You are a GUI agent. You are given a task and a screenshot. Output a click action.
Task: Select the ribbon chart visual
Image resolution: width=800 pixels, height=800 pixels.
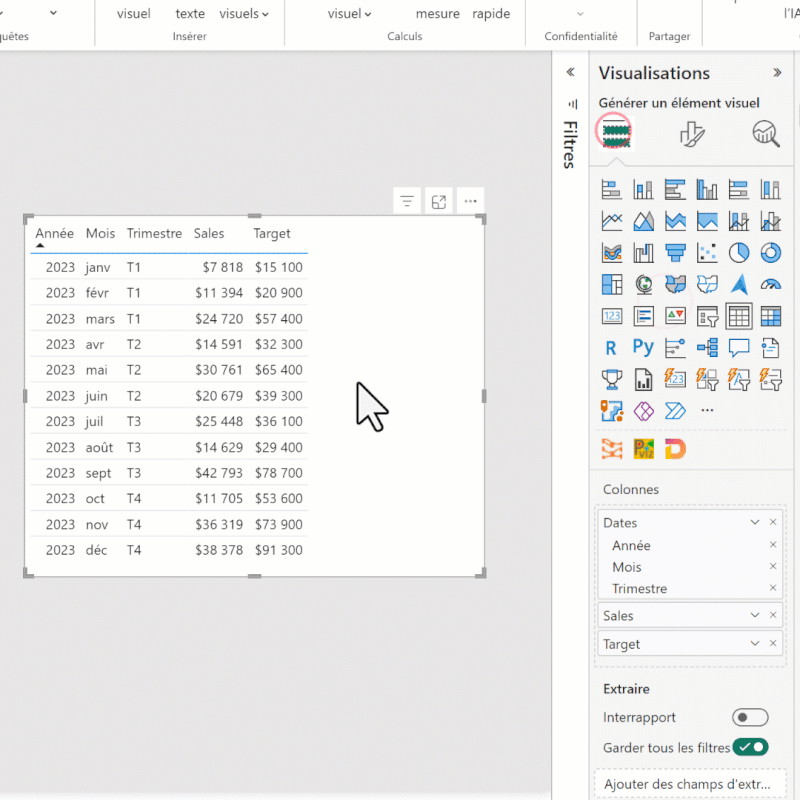coord(611,253)
